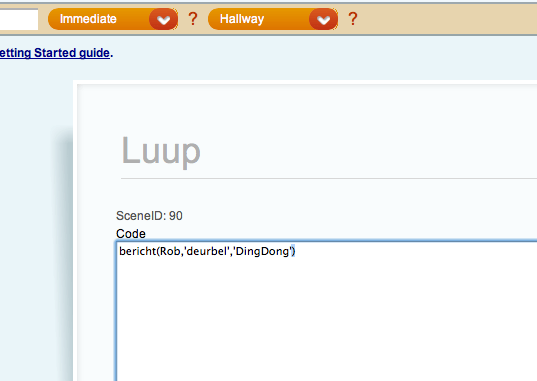Click the help question mark beside Immediate
The image size is (537, 381).
coord(193,19)
